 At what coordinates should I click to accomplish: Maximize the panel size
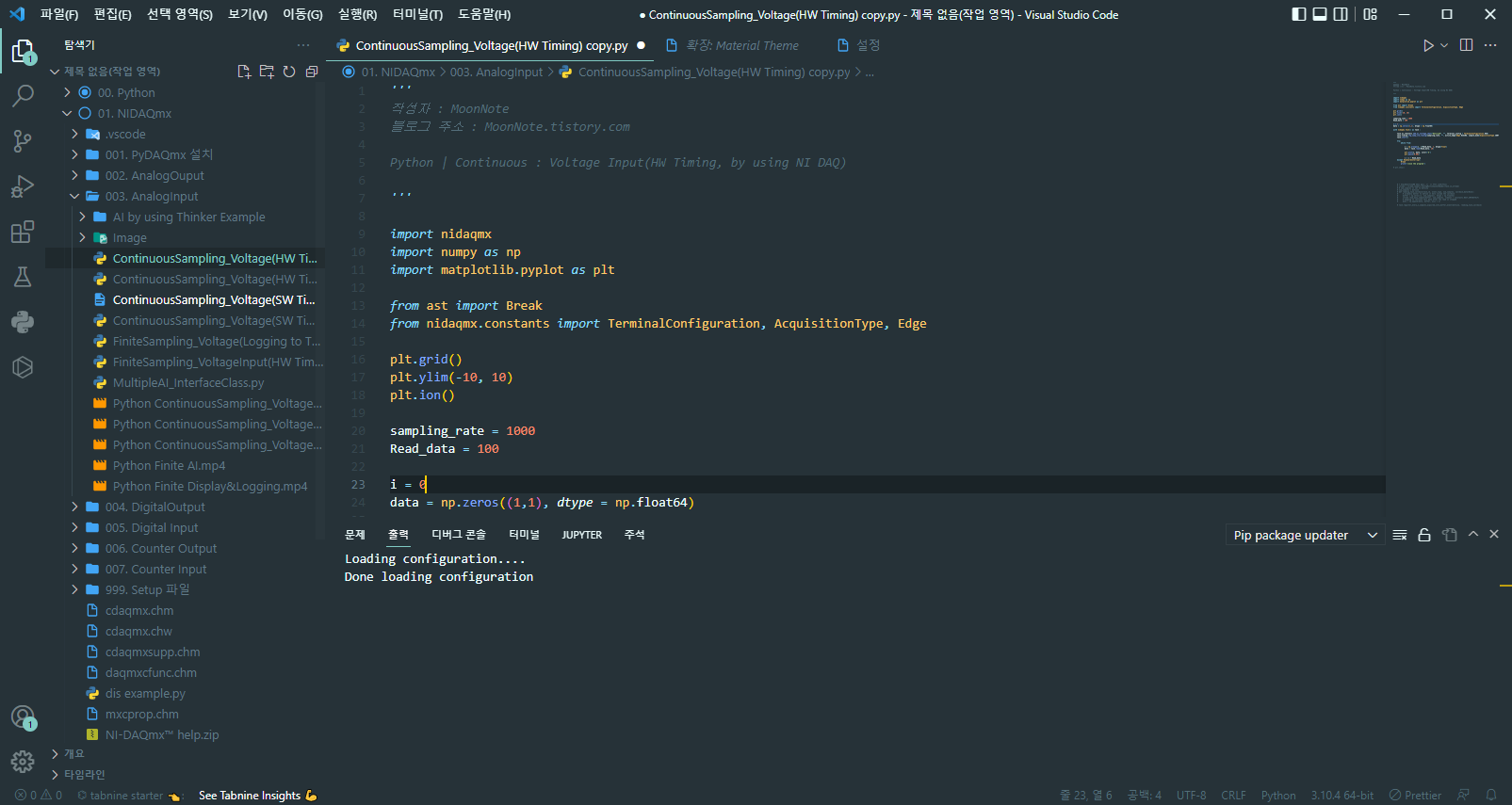tap(1473, 535)
